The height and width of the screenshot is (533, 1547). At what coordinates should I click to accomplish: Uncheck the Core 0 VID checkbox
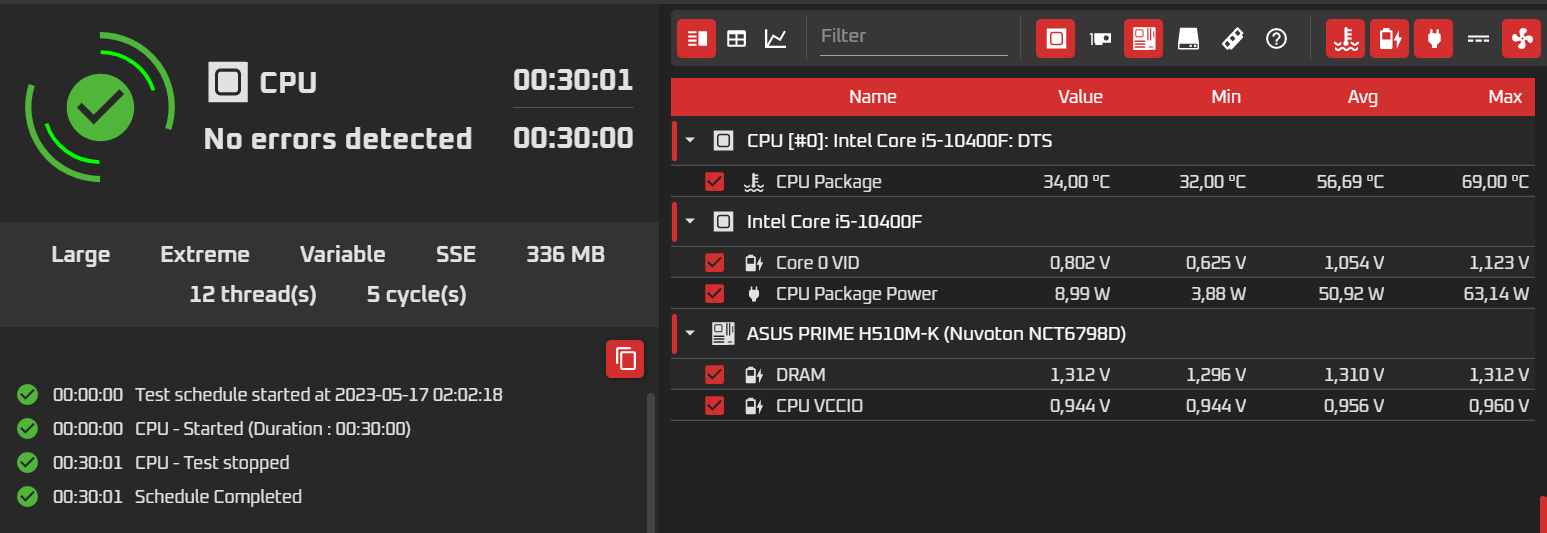pyautogui.click(x=714, y=263)
